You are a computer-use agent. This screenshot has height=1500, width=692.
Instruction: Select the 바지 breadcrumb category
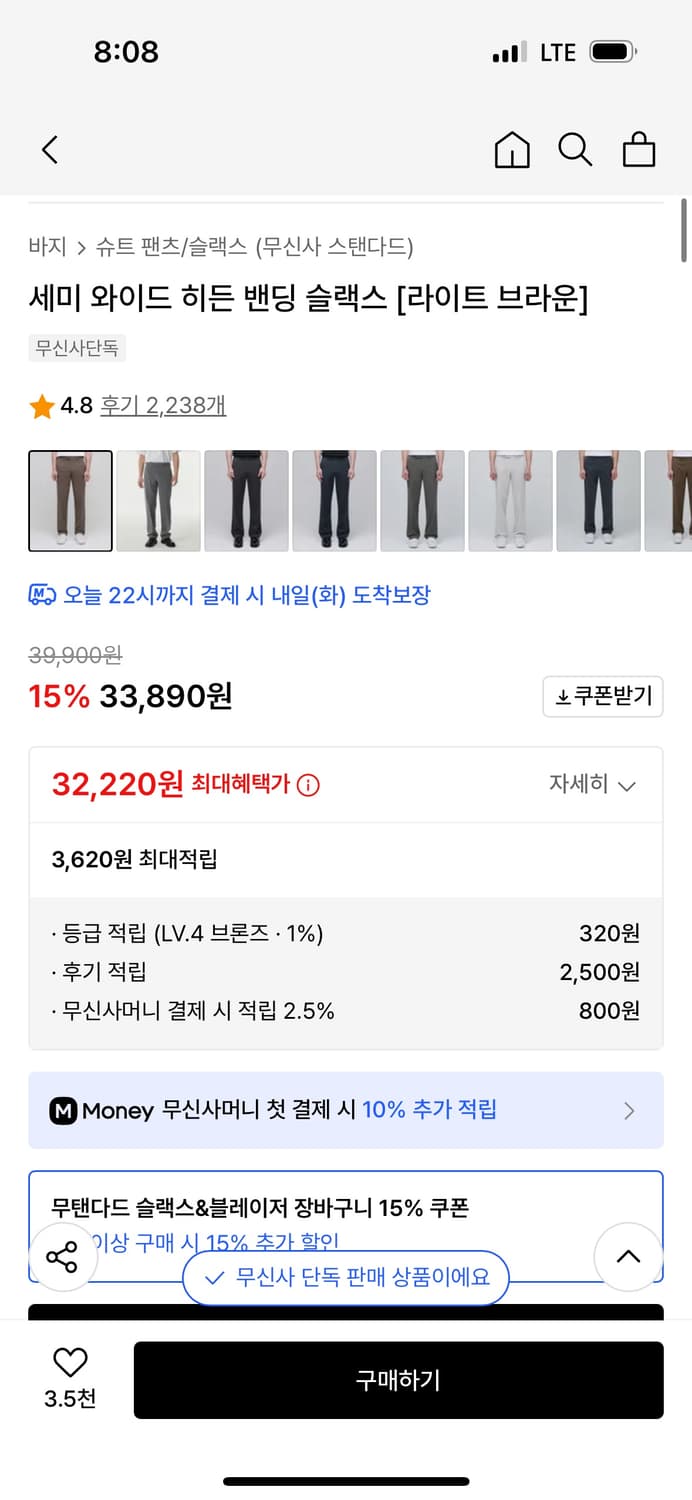coord(45,246)
